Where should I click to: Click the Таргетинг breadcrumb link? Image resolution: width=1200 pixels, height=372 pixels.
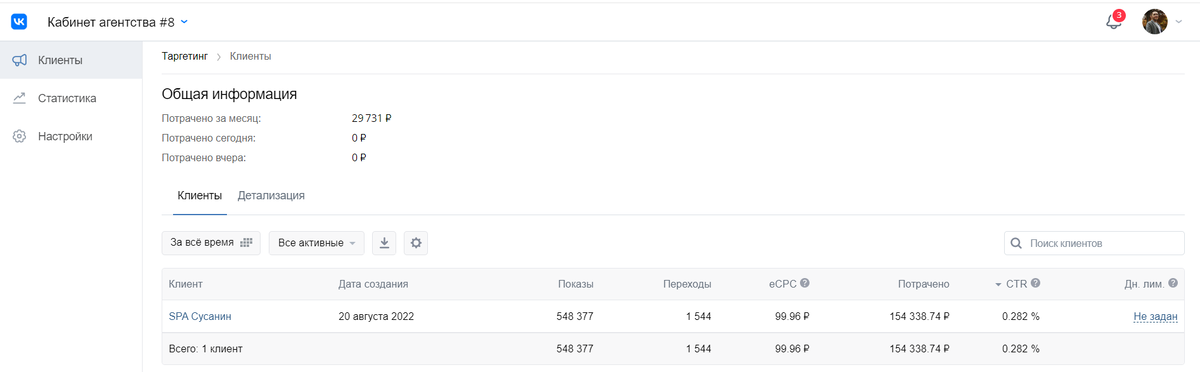[x=185, y=56]
